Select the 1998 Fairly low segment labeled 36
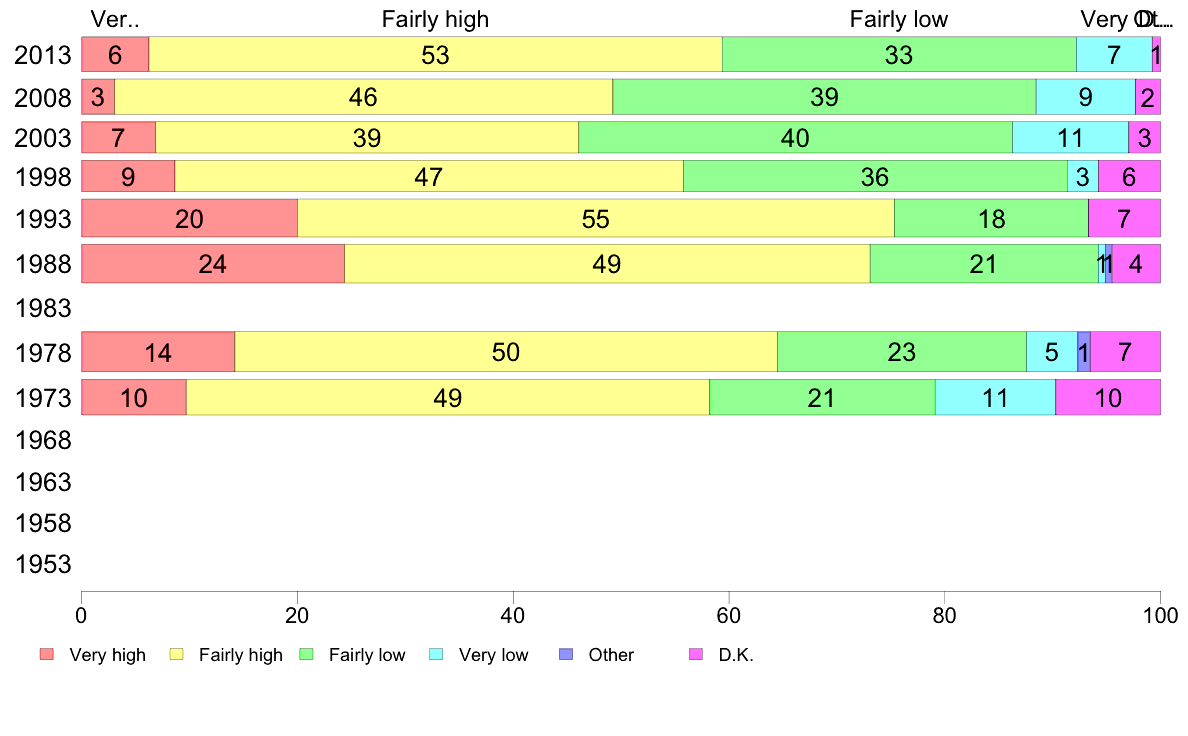The width and height of the screenshot is (1188, 736). pyautogui.click(x=874, y=177)
